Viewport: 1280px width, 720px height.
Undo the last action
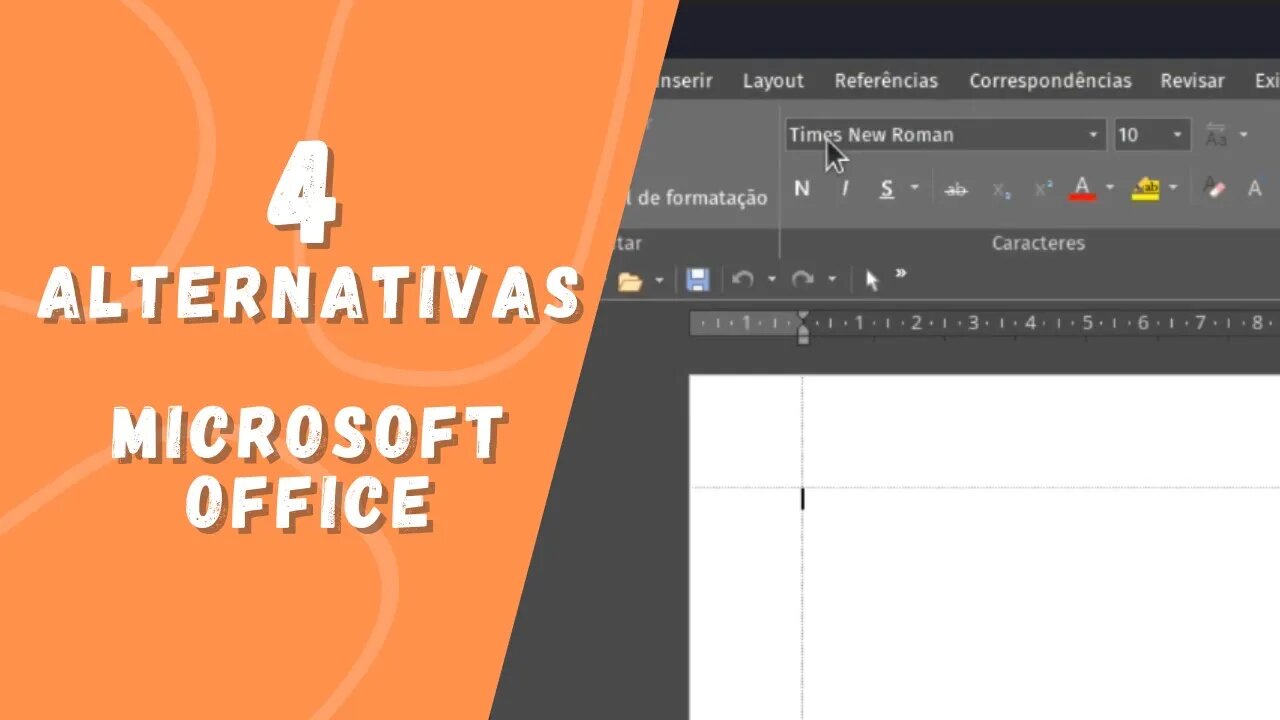coord(742,280)
